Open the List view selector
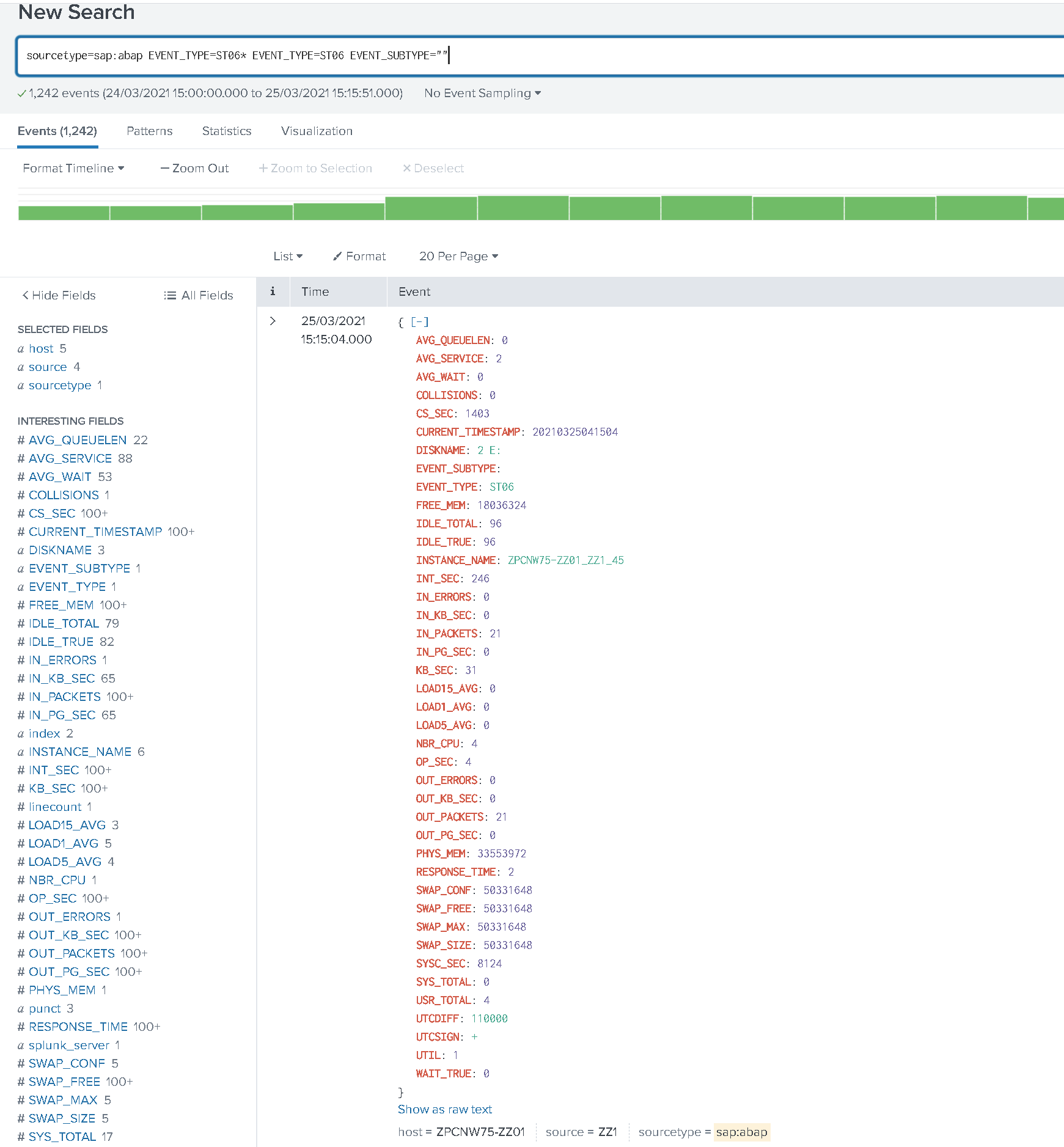Screen dimensions: 1064x1147 point(287,256)
